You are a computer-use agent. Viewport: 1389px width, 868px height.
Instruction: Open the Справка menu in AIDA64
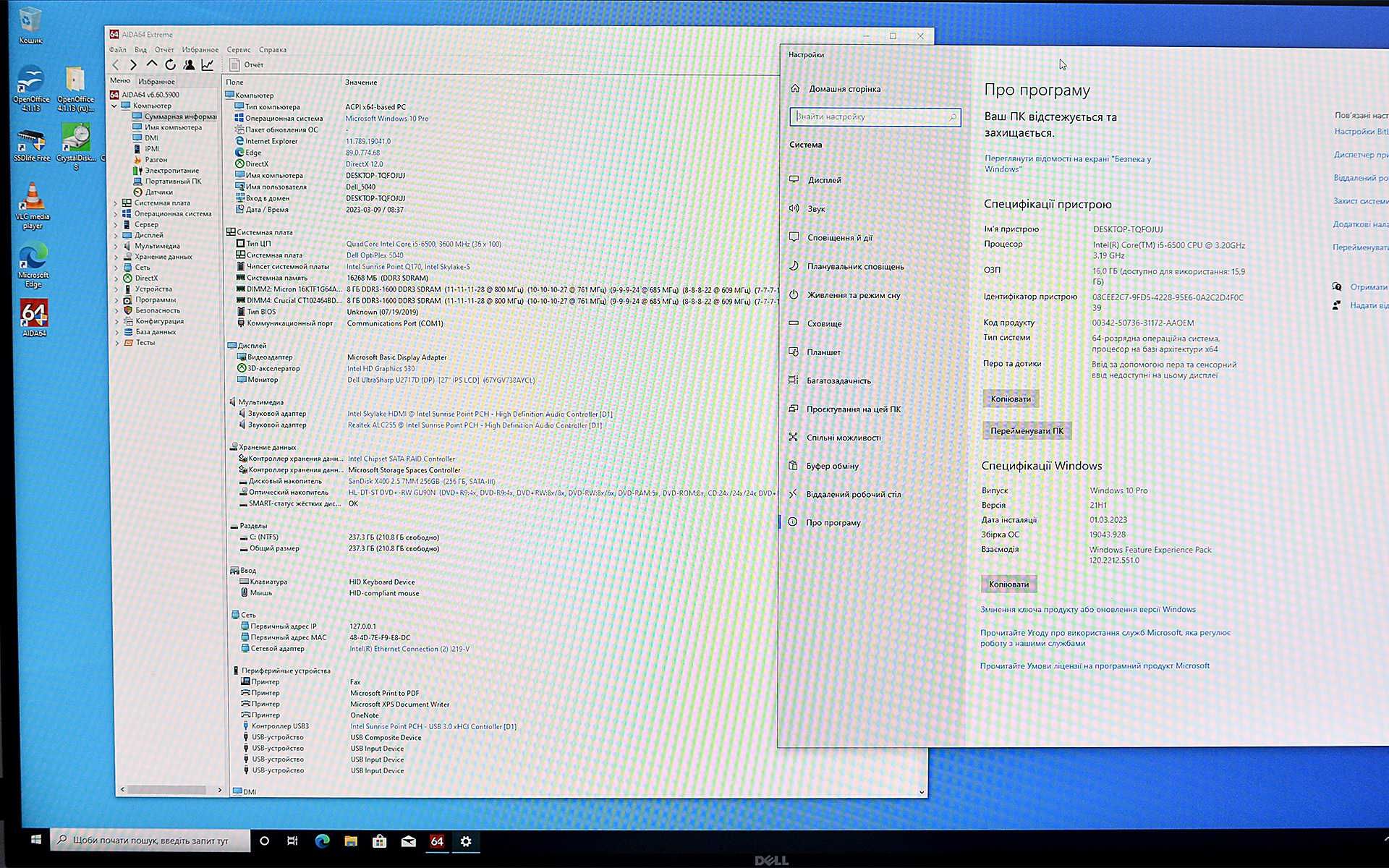coord(273,50)
